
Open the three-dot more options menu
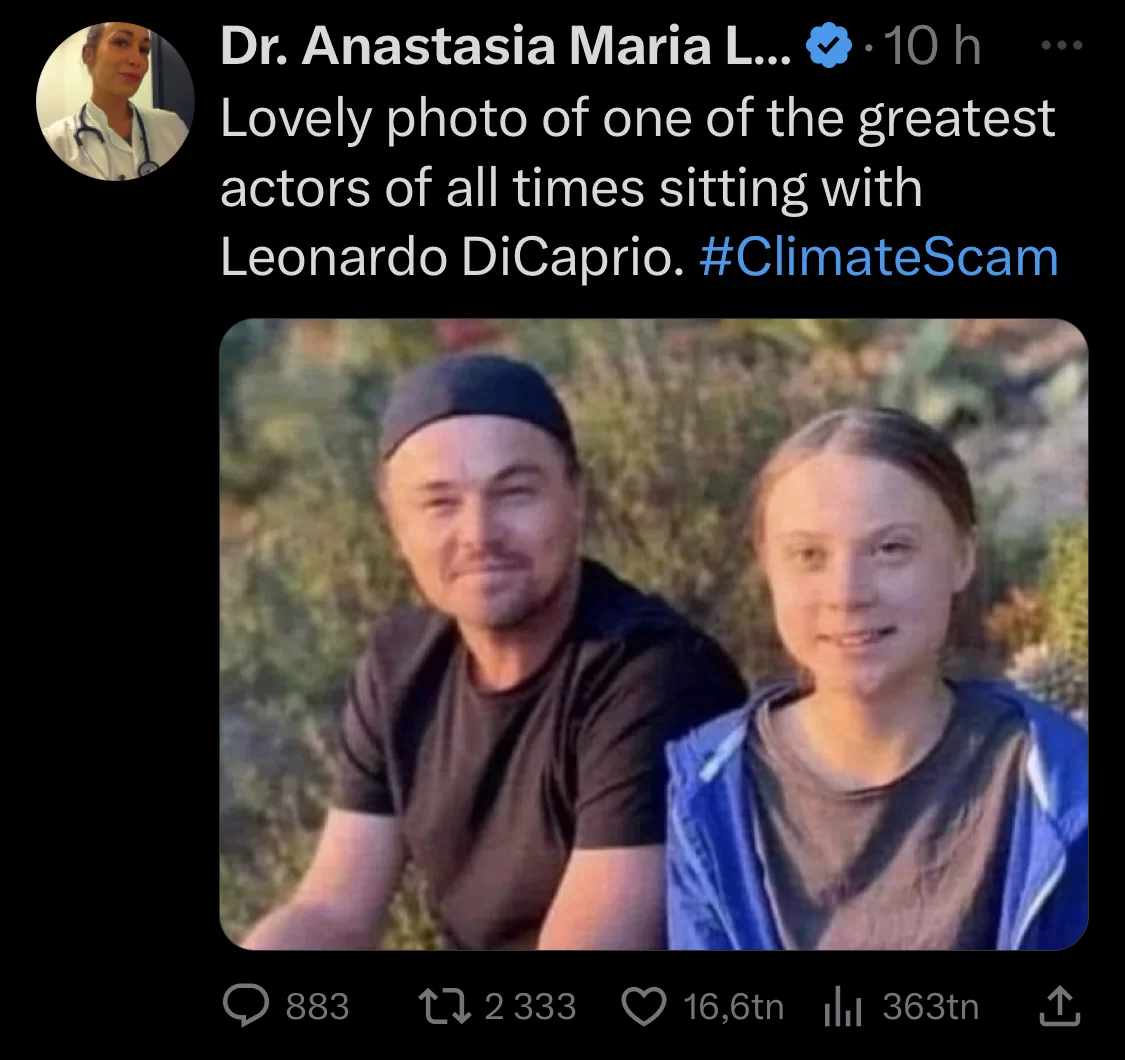coord(1062,47)
